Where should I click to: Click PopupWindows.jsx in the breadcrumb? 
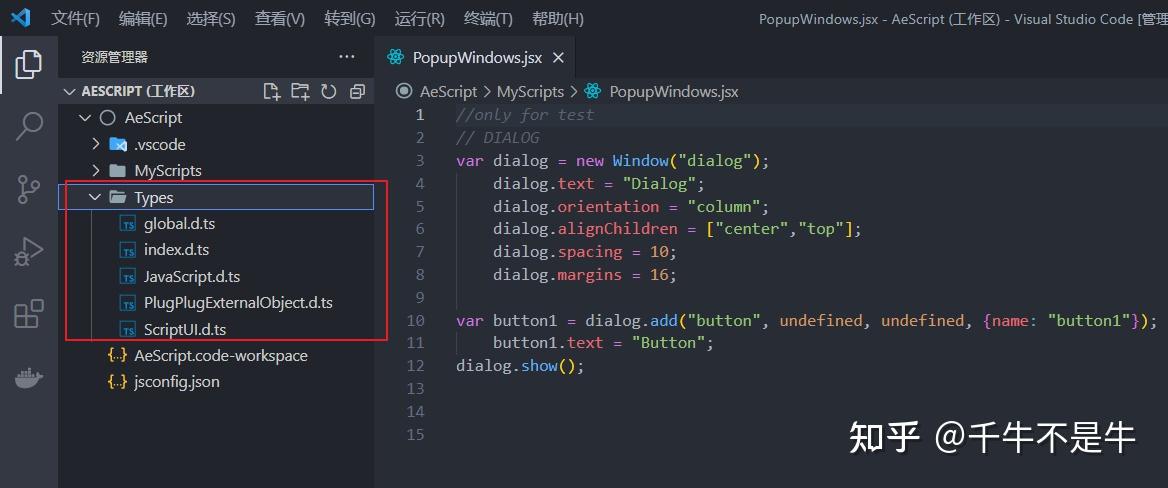(674, 92)
